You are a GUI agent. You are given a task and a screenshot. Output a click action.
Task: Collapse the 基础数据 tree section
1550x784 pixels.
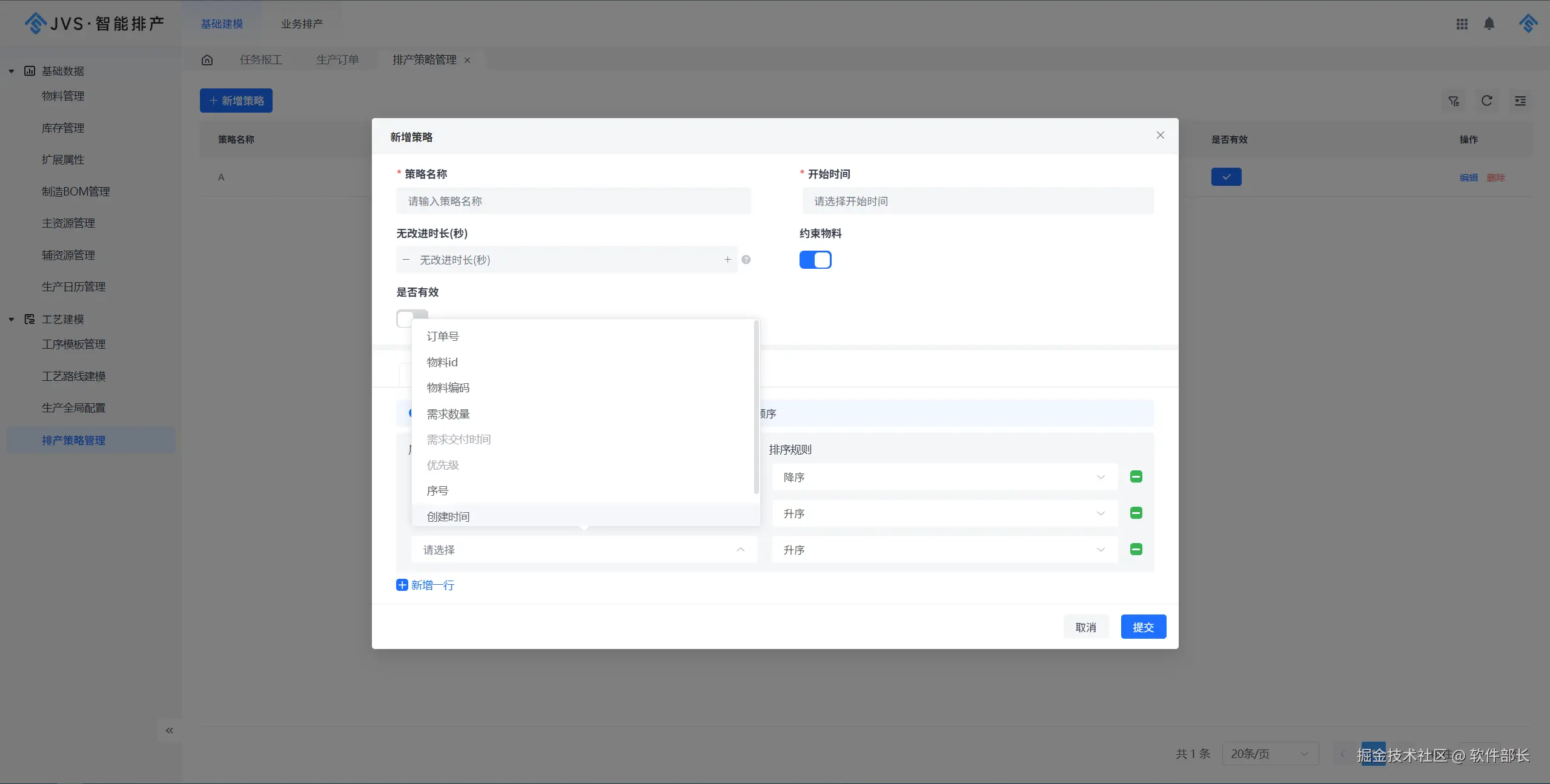point(12,71)
